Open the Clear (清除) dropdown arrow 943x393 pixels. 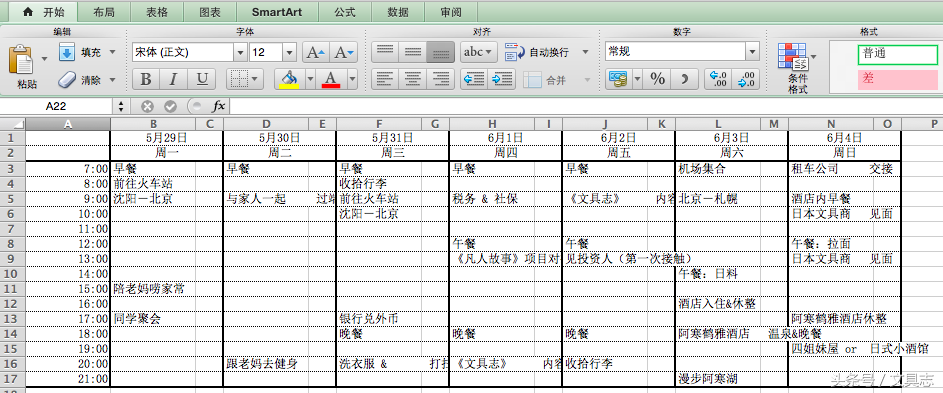point(112,79)
